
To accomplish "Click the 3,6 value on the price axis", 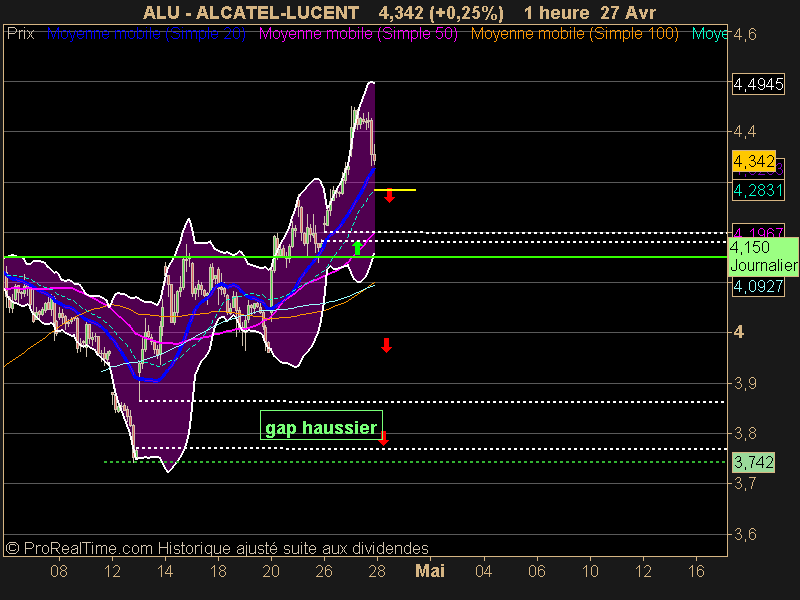I will (x=745, y=534).
